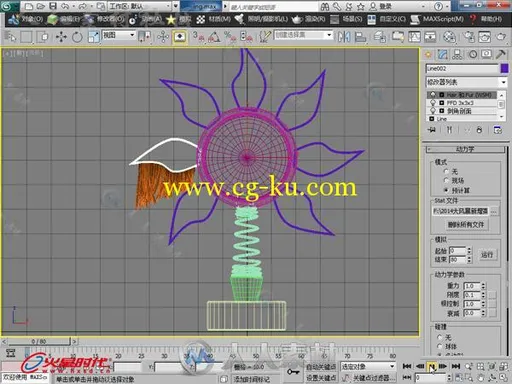512x384 pixels.
Task: Open the MAXScript(M) menu
Action: tap(443, 19)
